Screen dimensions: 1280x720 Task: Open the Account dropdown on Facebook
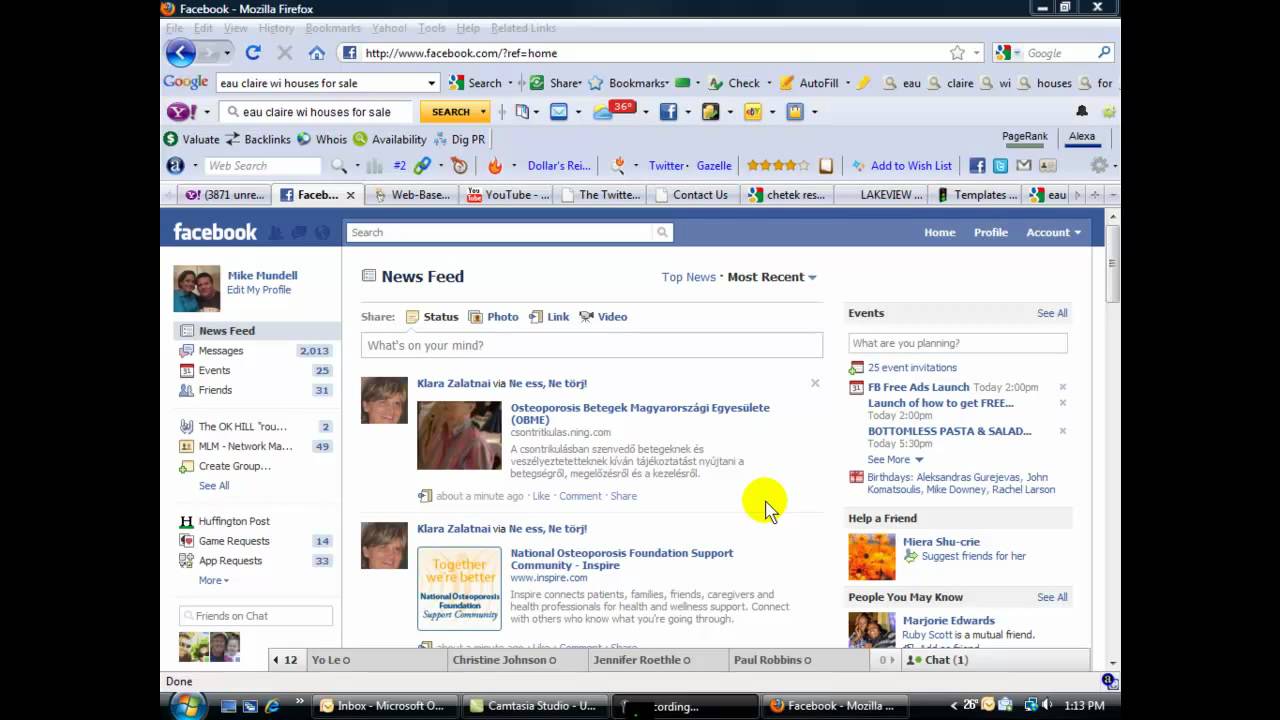click(x=1053, y=232)
